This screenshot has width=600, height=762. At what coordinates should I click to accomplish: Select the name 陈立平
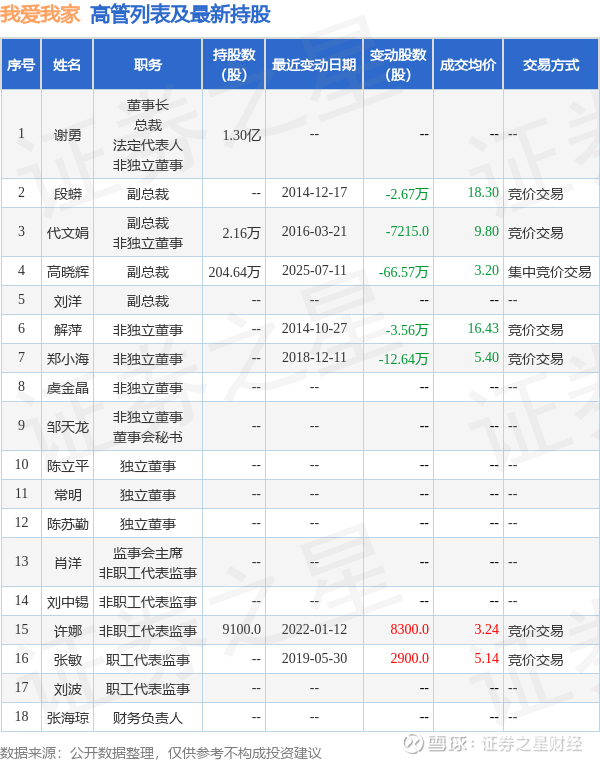(68, 466)
